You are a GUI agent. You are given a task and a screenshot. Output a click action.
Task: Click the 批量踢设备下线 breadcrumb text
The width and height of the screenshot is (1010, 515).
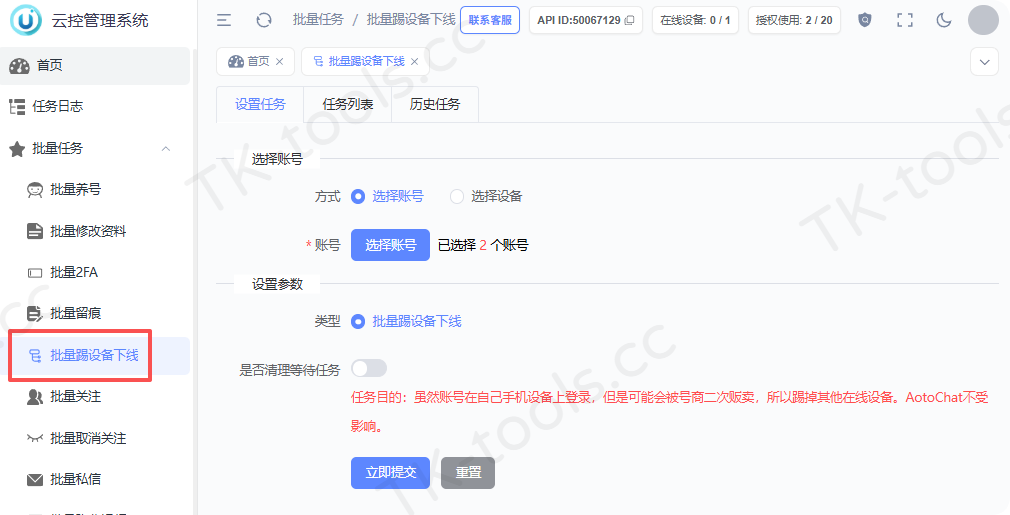coord(411,20)
